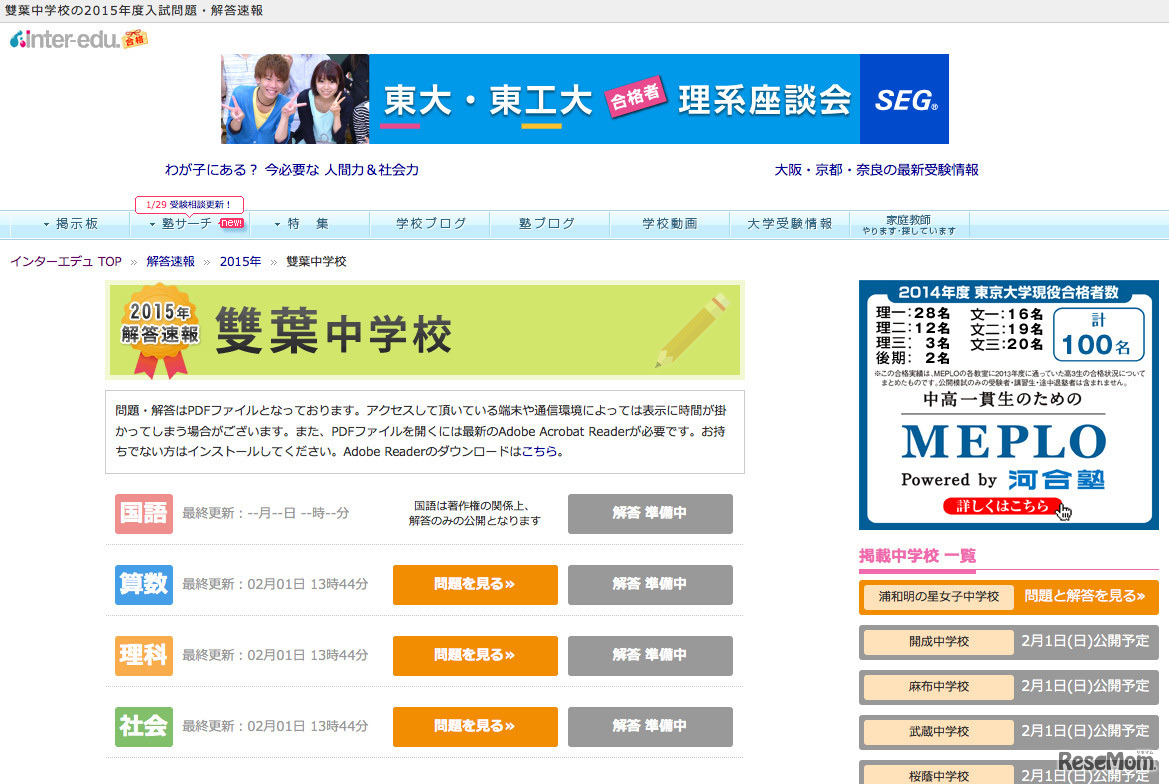Click 大阪・京都・奈良の最新受験情報 link
This screenshot has width=1169, height=784.
point(876,170)
